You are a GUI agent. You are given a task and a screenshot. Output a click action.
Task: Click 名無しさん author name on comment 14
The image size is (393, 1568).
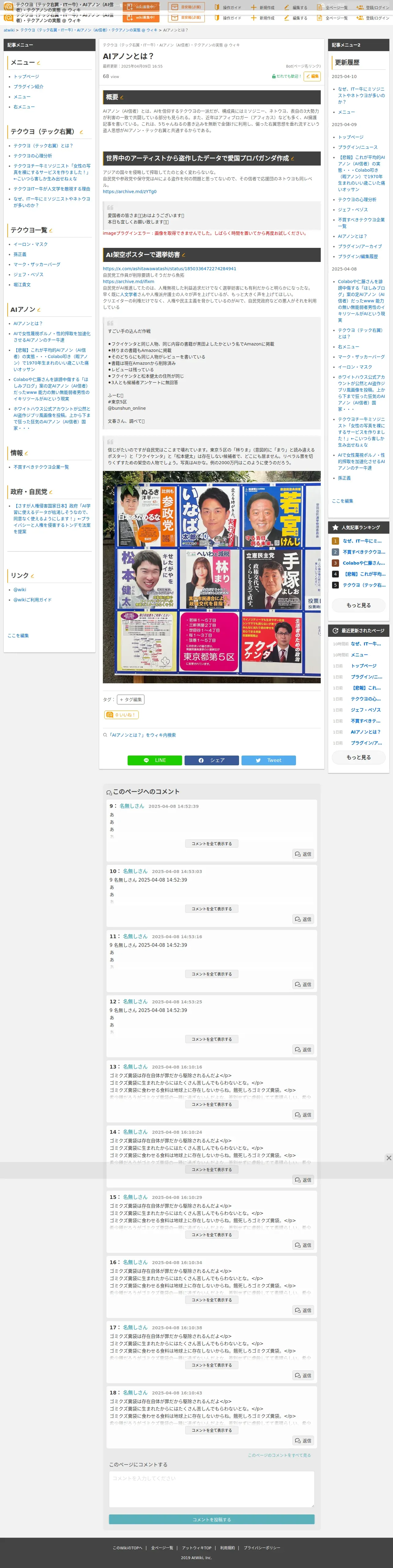(135, 1132)
